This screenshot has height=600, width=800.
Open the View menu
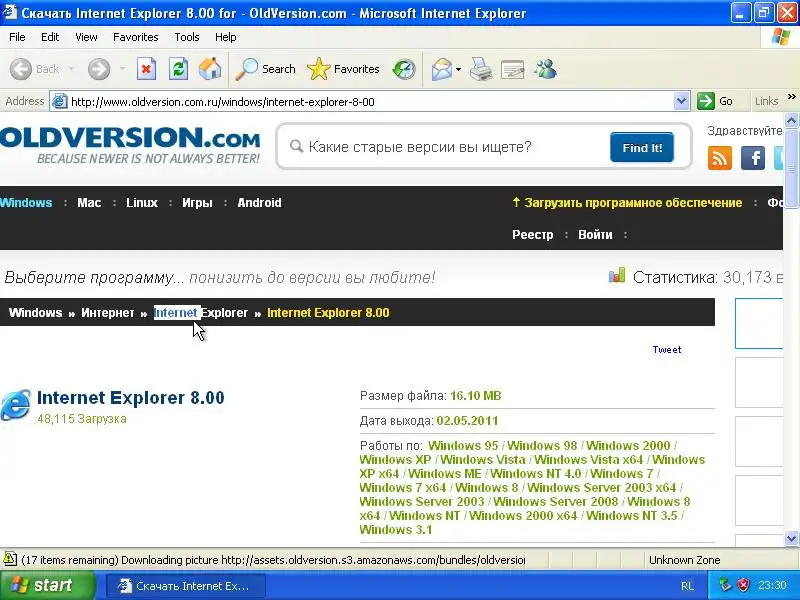pyautogui.click(x=86, y=37)
